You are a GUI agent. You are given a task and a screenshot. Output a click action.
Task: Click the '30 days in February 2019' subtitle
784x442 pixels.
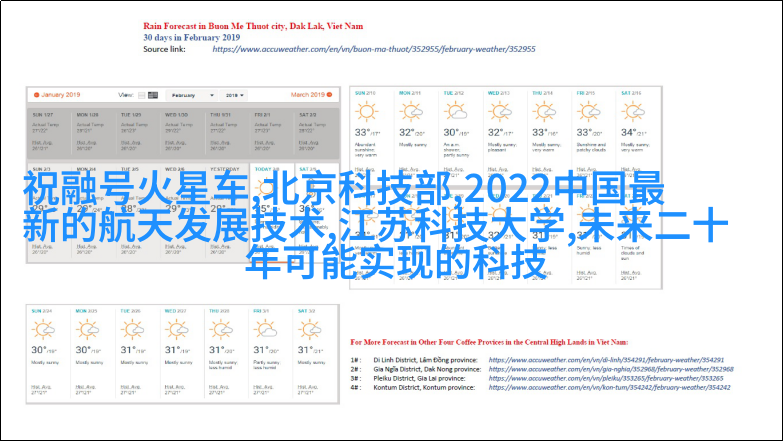(x=192, y=38)
